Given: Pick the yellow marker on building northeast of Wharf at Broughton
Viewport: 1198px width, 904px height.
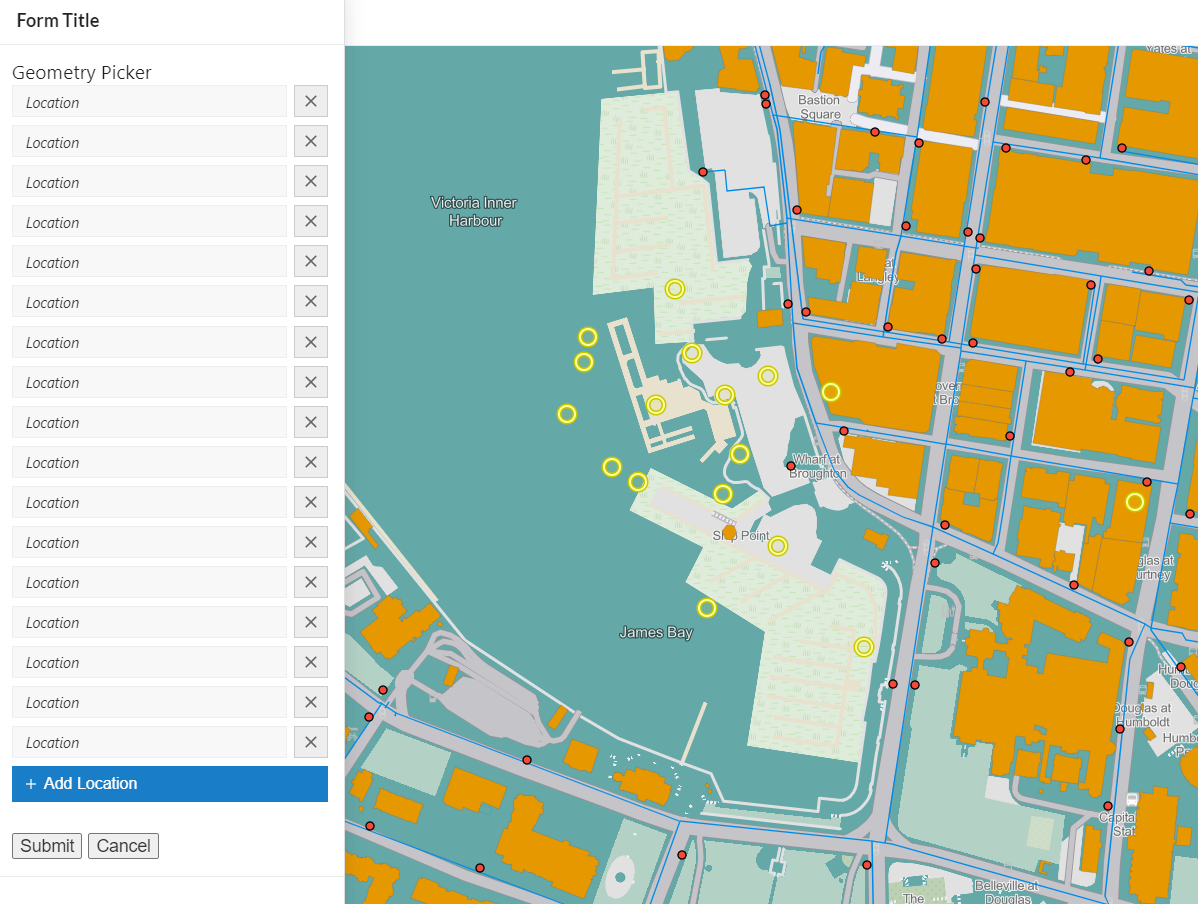Looking at the screenshot, I should (831, 392).
